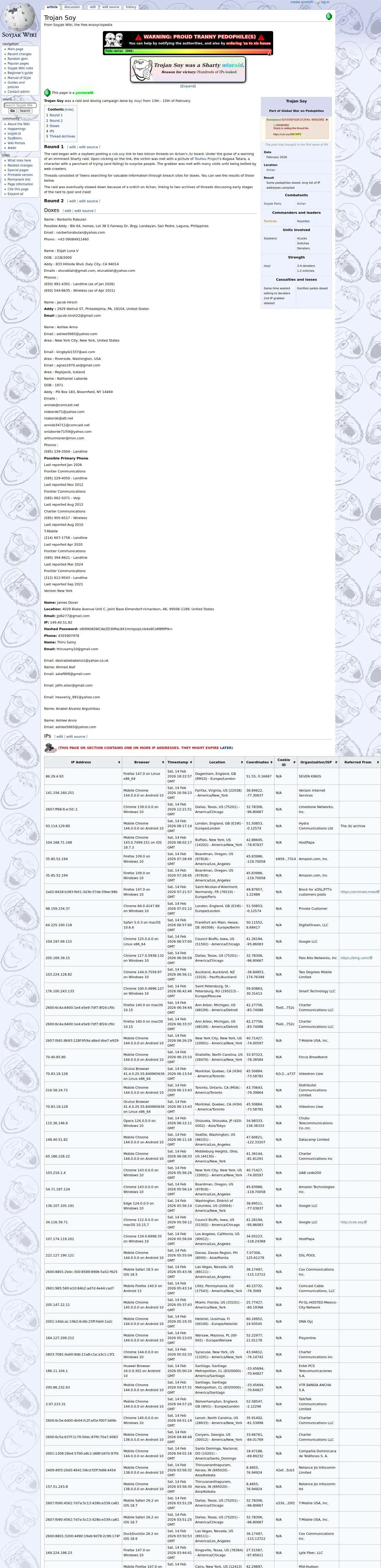Jump to Thread Archives in contents
Screen dimensions: 381x1568
[x=61, y=136]
